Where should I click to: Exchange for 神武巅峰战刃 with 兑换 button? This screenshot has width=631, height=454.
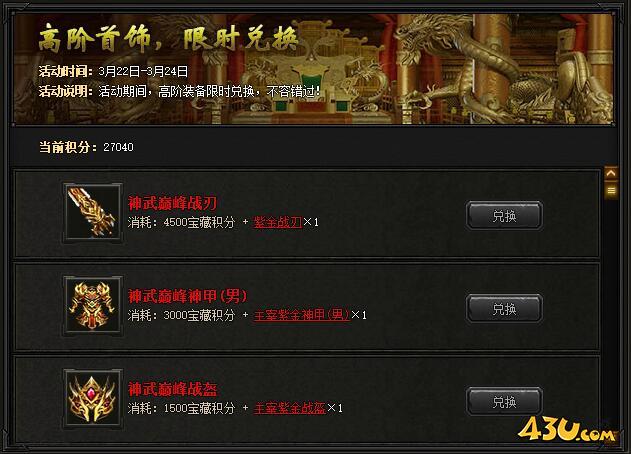(x=504, y=216)
